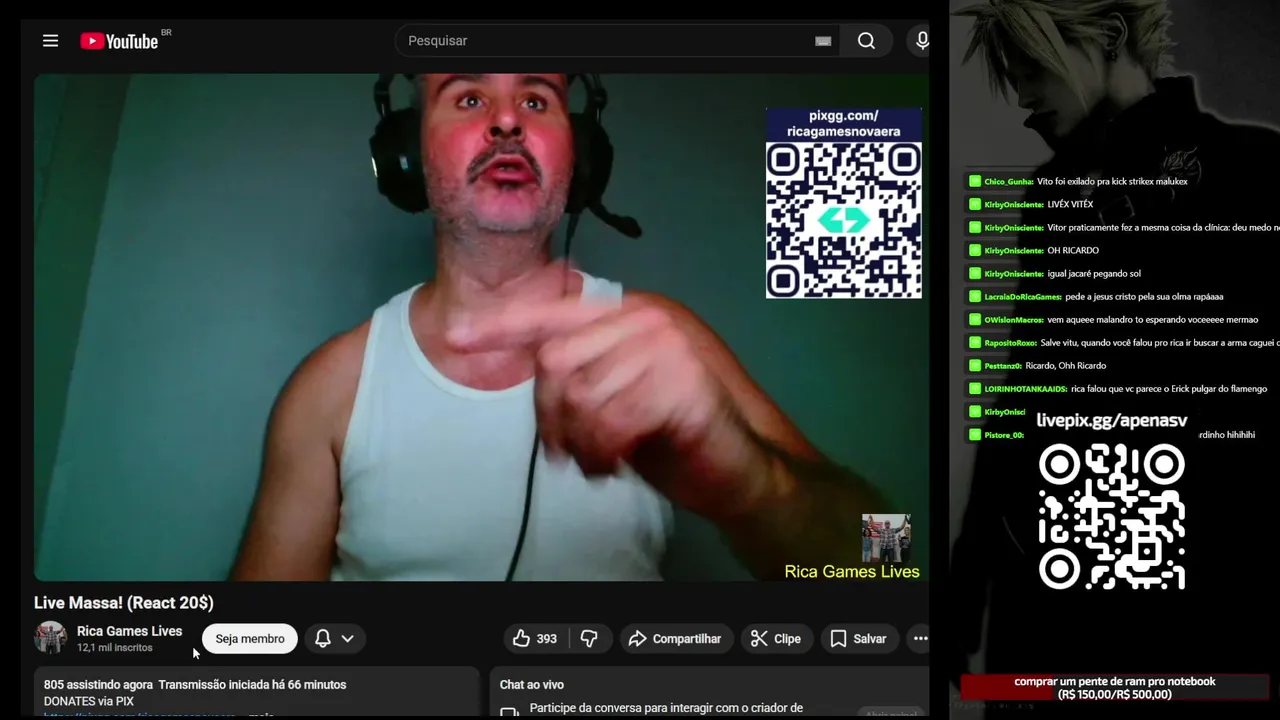Open the YouTube hamburger guide menu

point(50,41)
